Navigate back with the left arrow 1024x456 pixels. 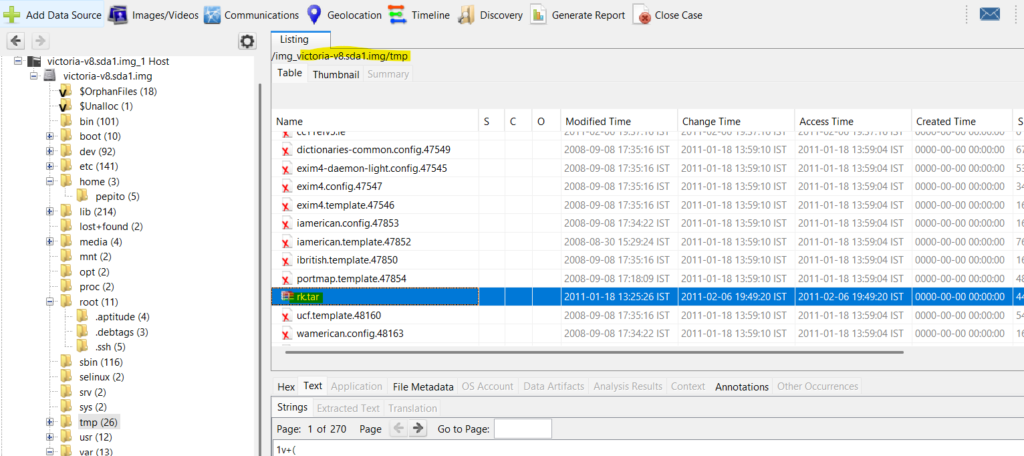pos(17,41)
